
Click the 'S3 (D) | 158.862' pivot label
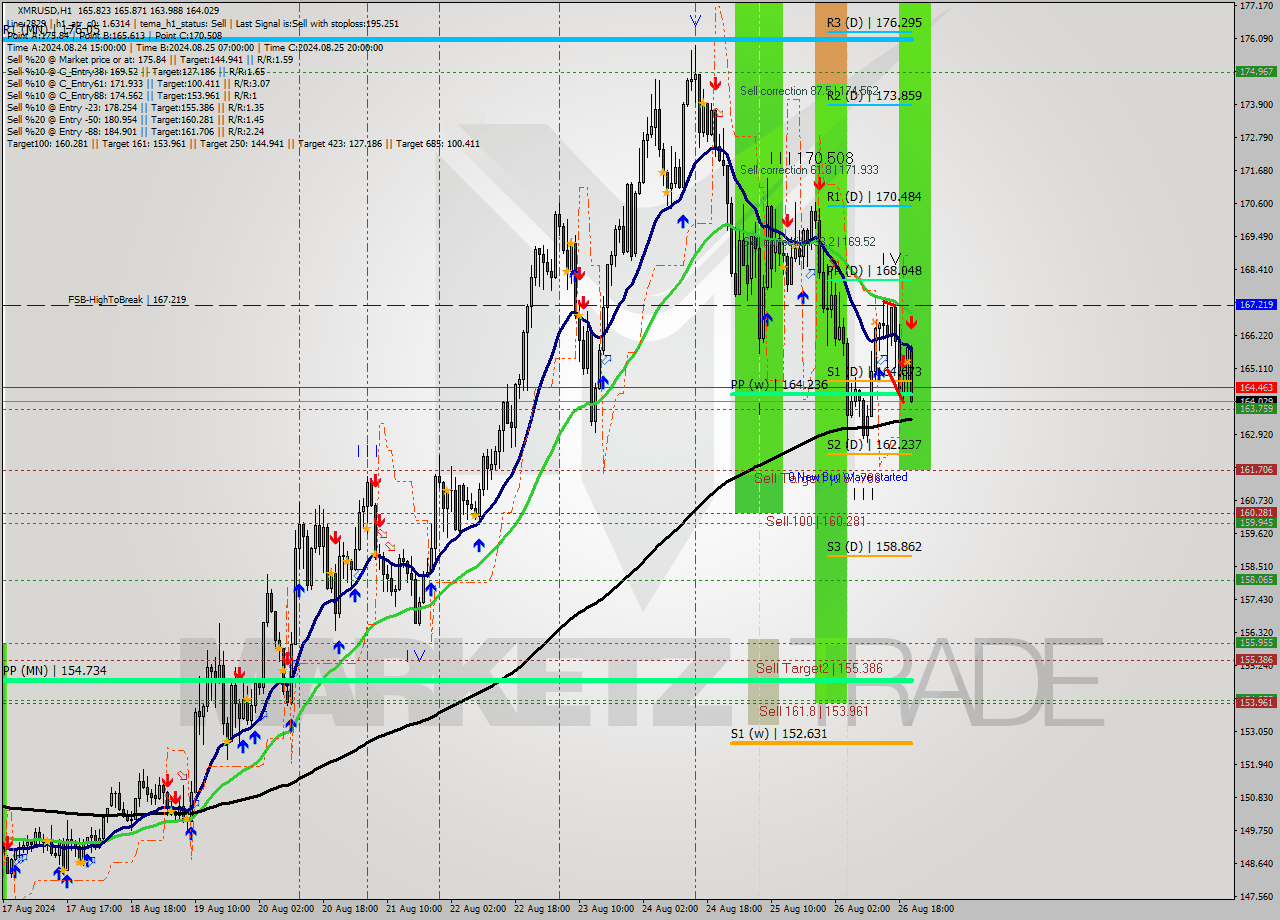coord(874,547)
